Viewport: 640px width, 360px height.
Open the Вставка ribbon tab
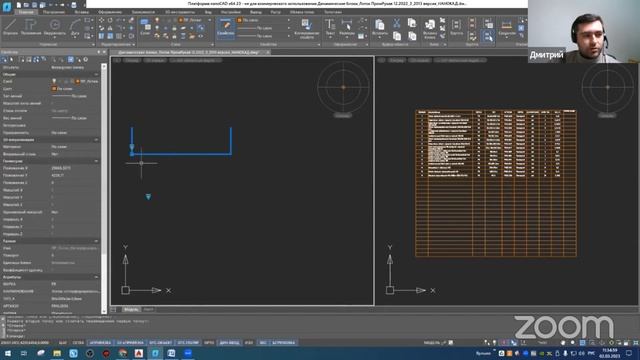[x=81, y=12]
